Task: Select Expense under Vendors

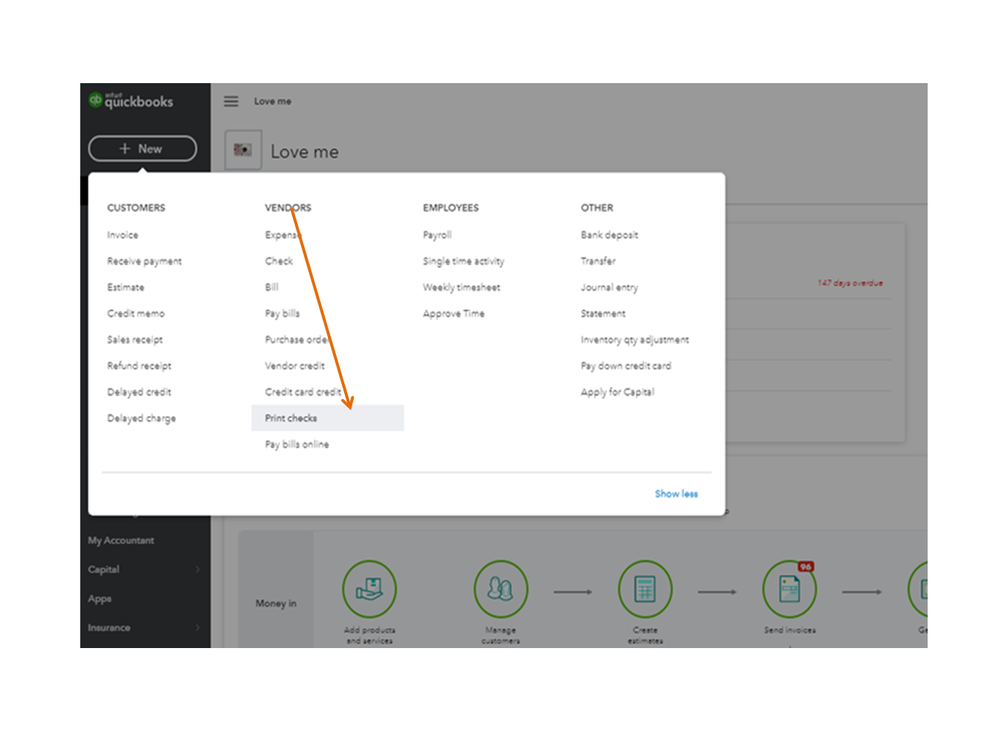Action: click(283, 235)
